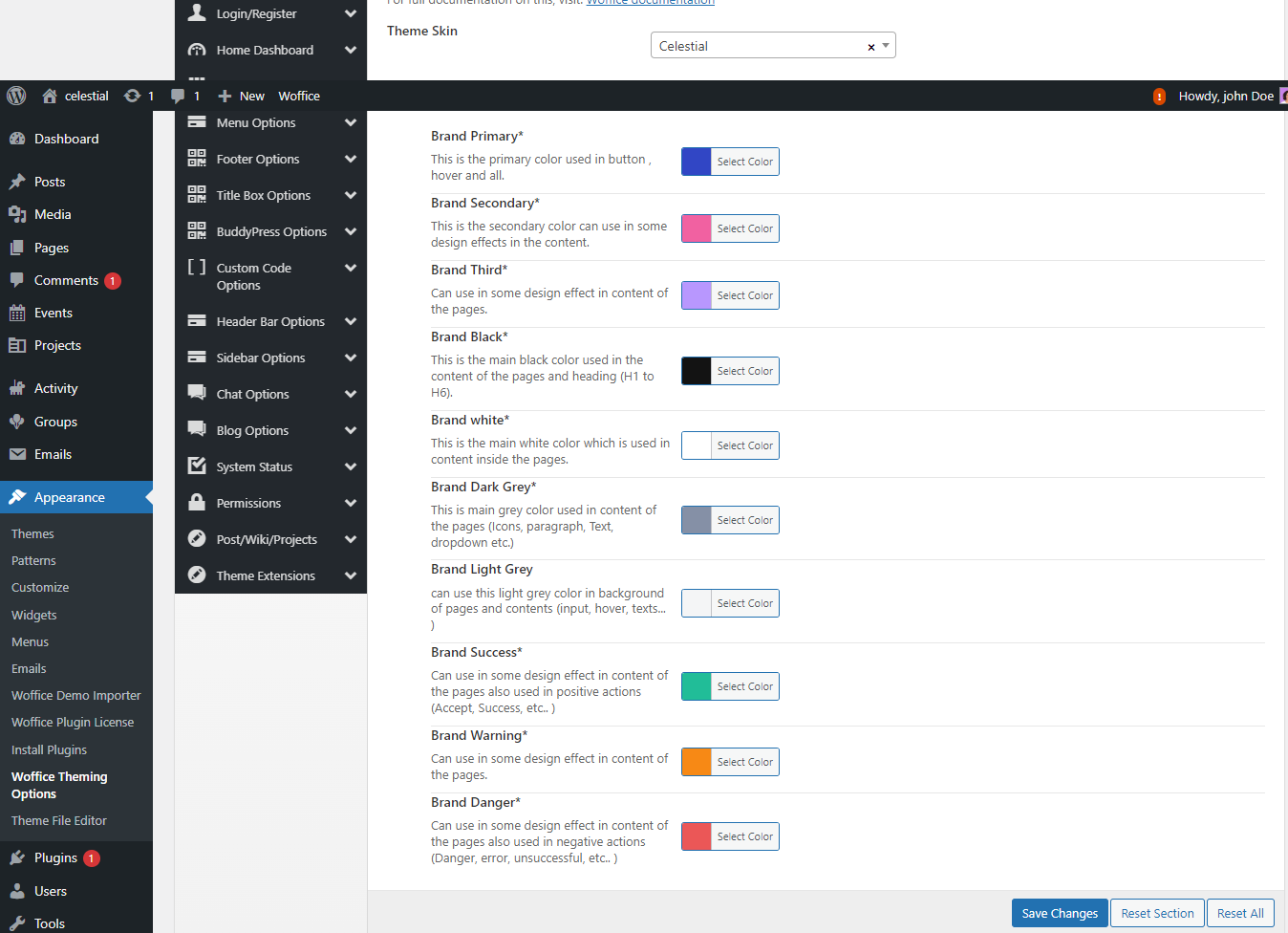This screenshot has width=1288, height=933.
Task: Open the Theme Skin Celestial dropdown
Action: coord(762,46)
